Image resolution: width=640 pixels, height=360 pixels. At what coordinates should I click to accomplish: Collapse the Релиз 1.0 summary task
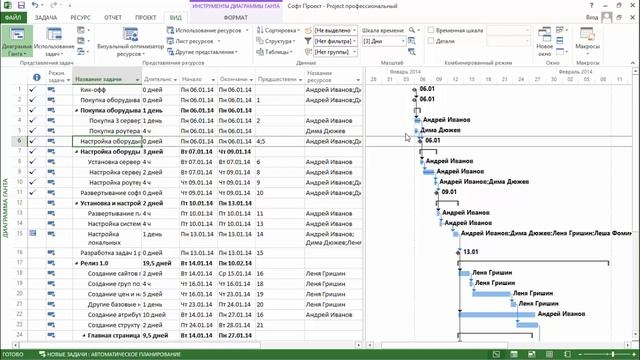click(x=76, y=263)
